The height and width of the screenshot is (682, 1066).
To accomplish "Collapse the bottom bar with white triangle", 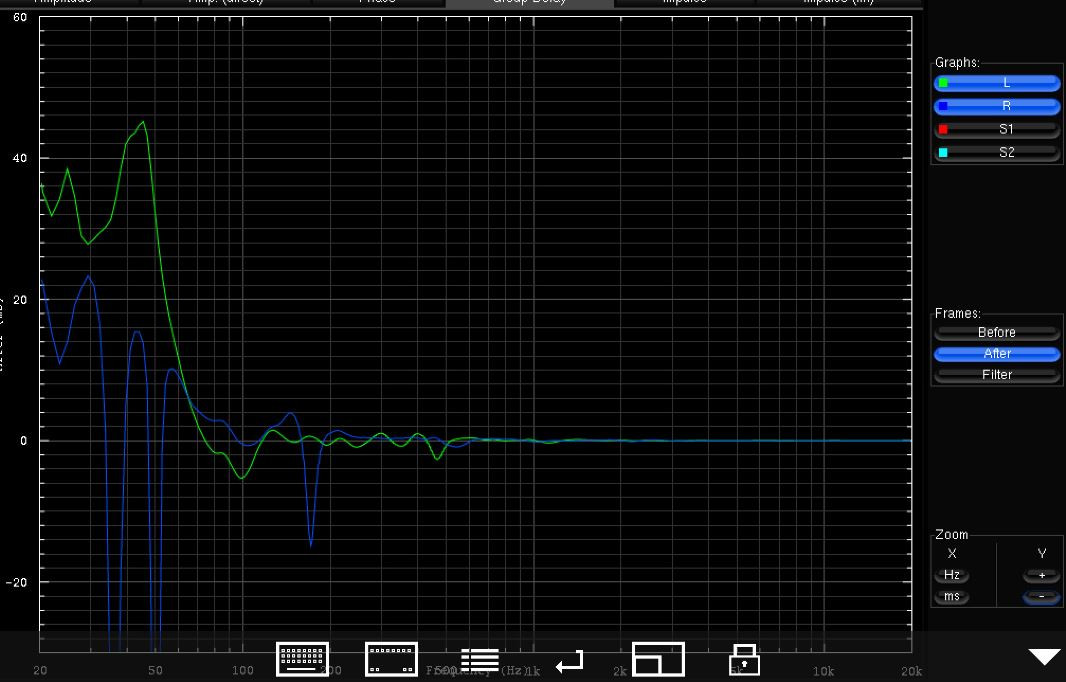I will [1044, 657].
